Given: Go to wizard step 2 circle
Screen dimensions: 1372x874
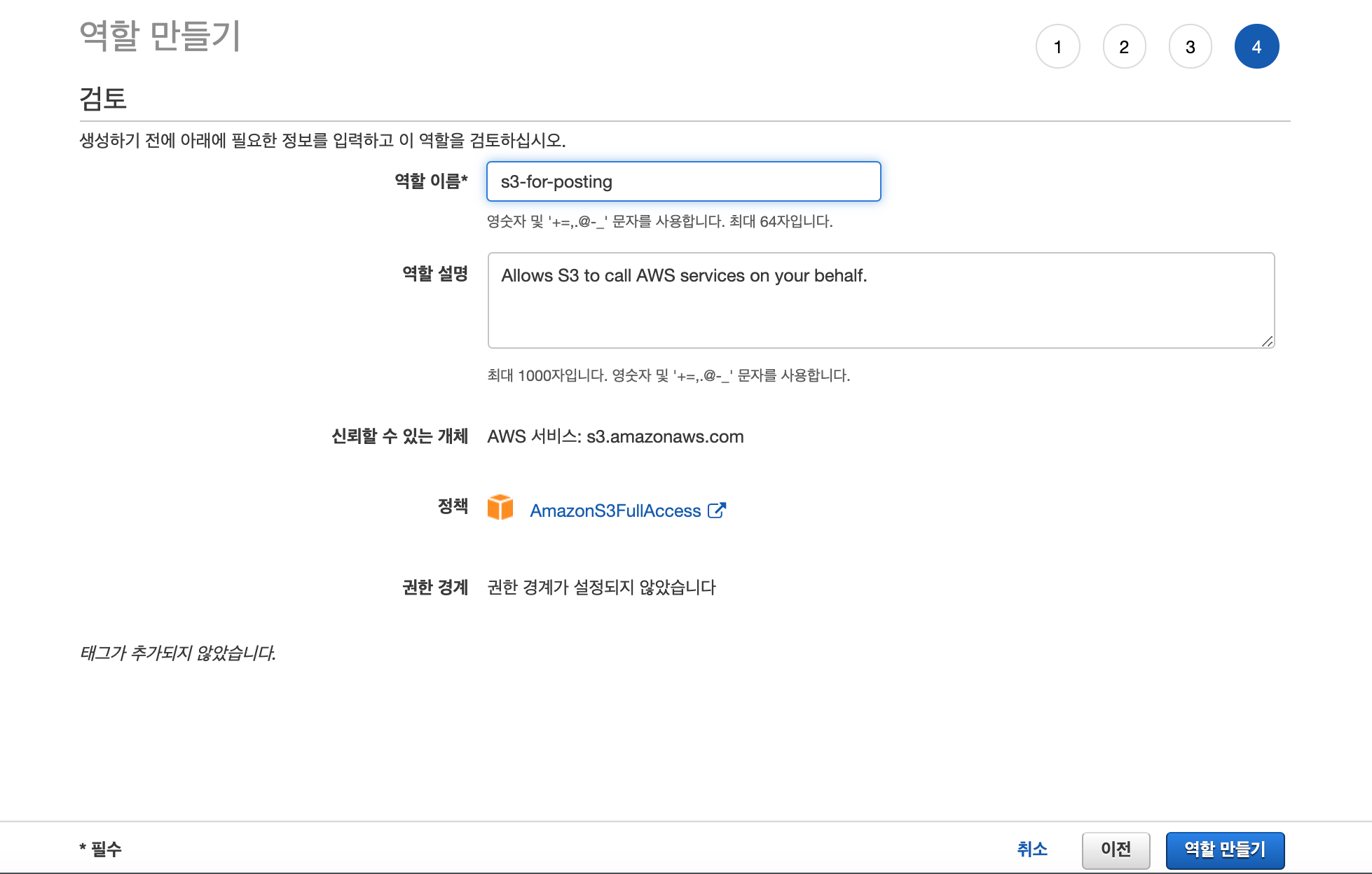Looking at the screenshot, I should (x=1124, y=47).
